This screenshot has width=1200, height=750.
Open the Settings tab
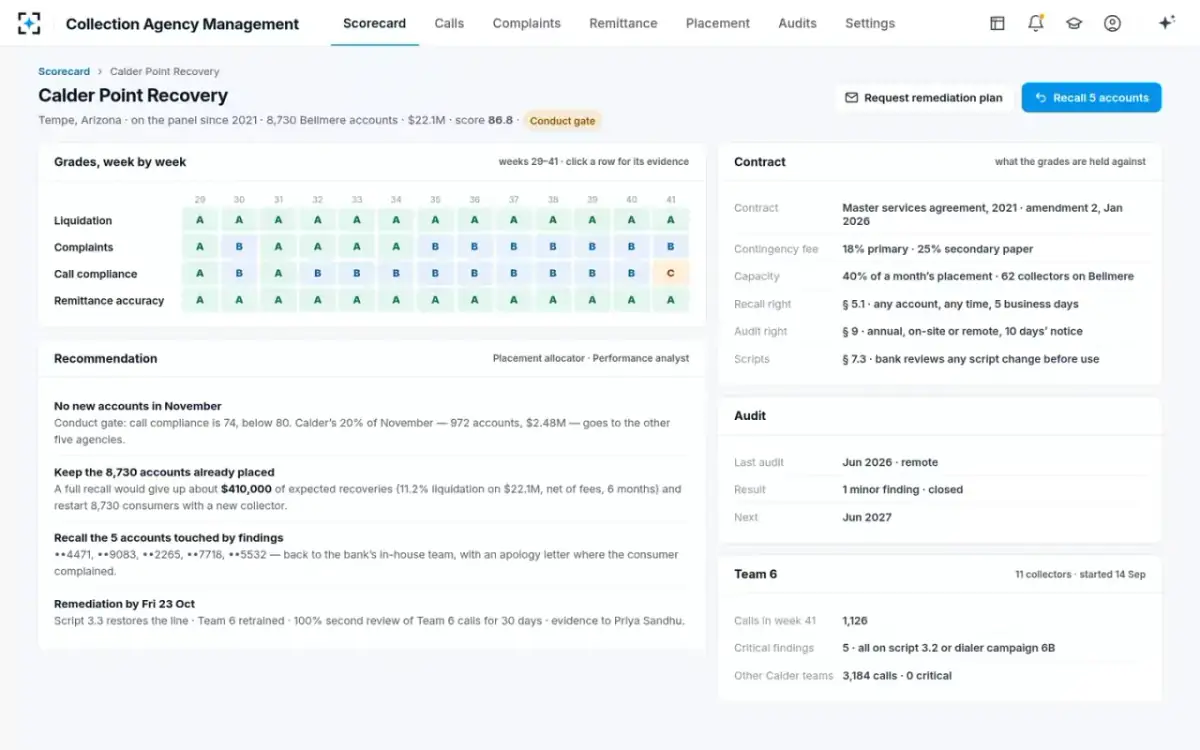(870, 23)
